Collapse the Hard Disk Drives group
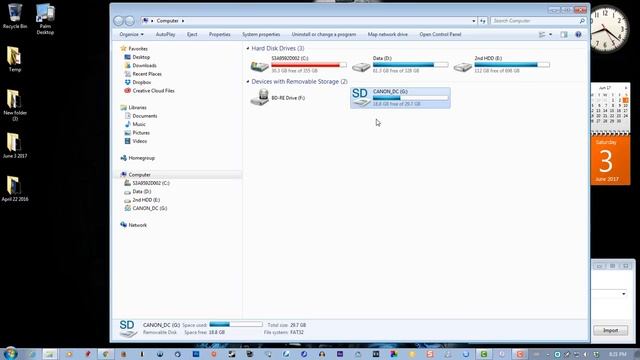Screen dimensions: 640x360 pos(248,49)
